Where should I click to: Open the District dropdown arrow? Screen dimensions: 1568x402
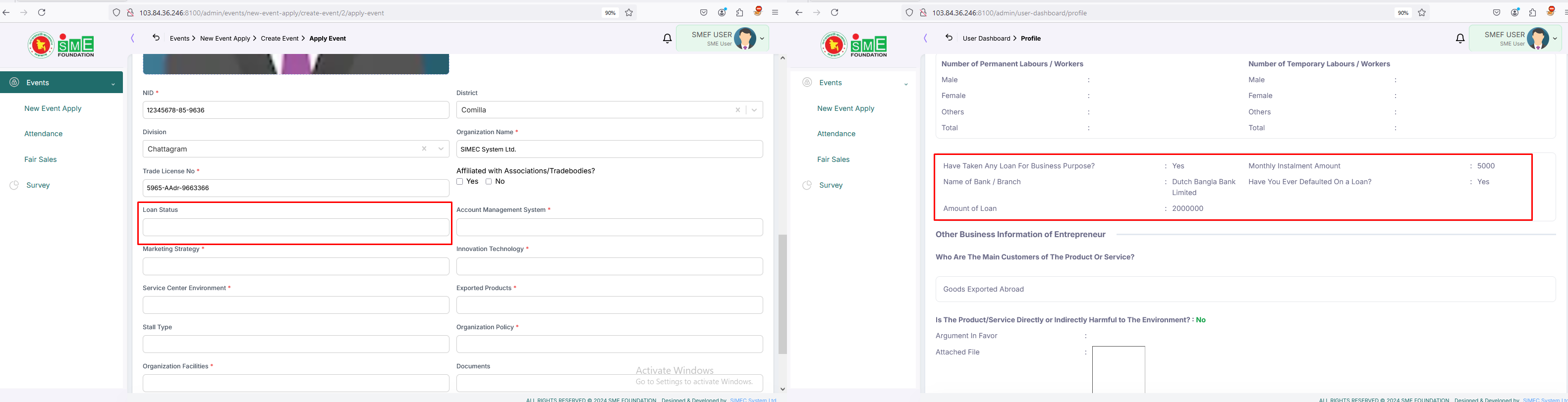[x=754, y=110]
